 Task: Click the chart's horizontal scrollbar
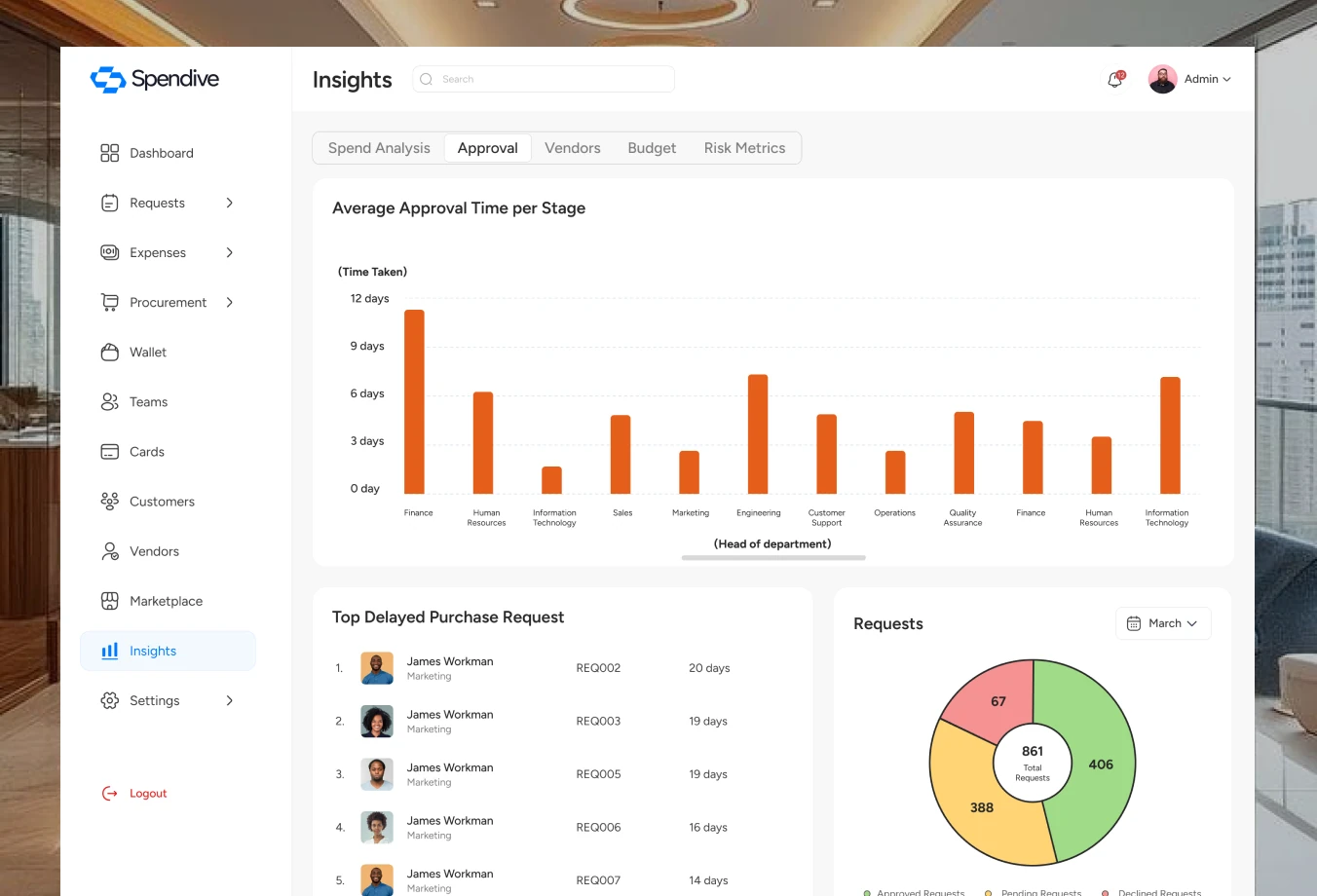tap(773, 558)
